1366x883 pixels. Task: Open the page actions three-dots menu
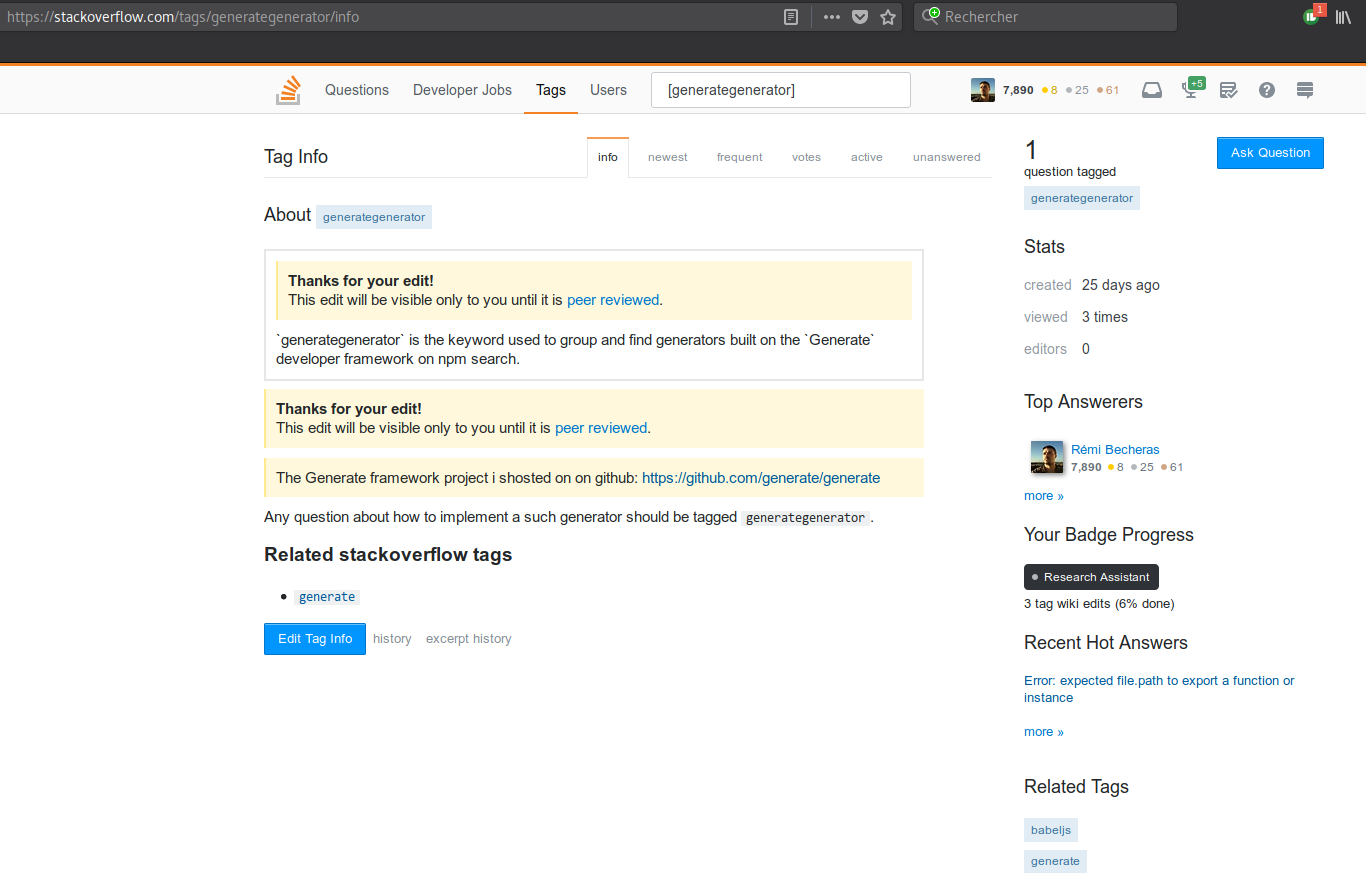coord(831,17)
